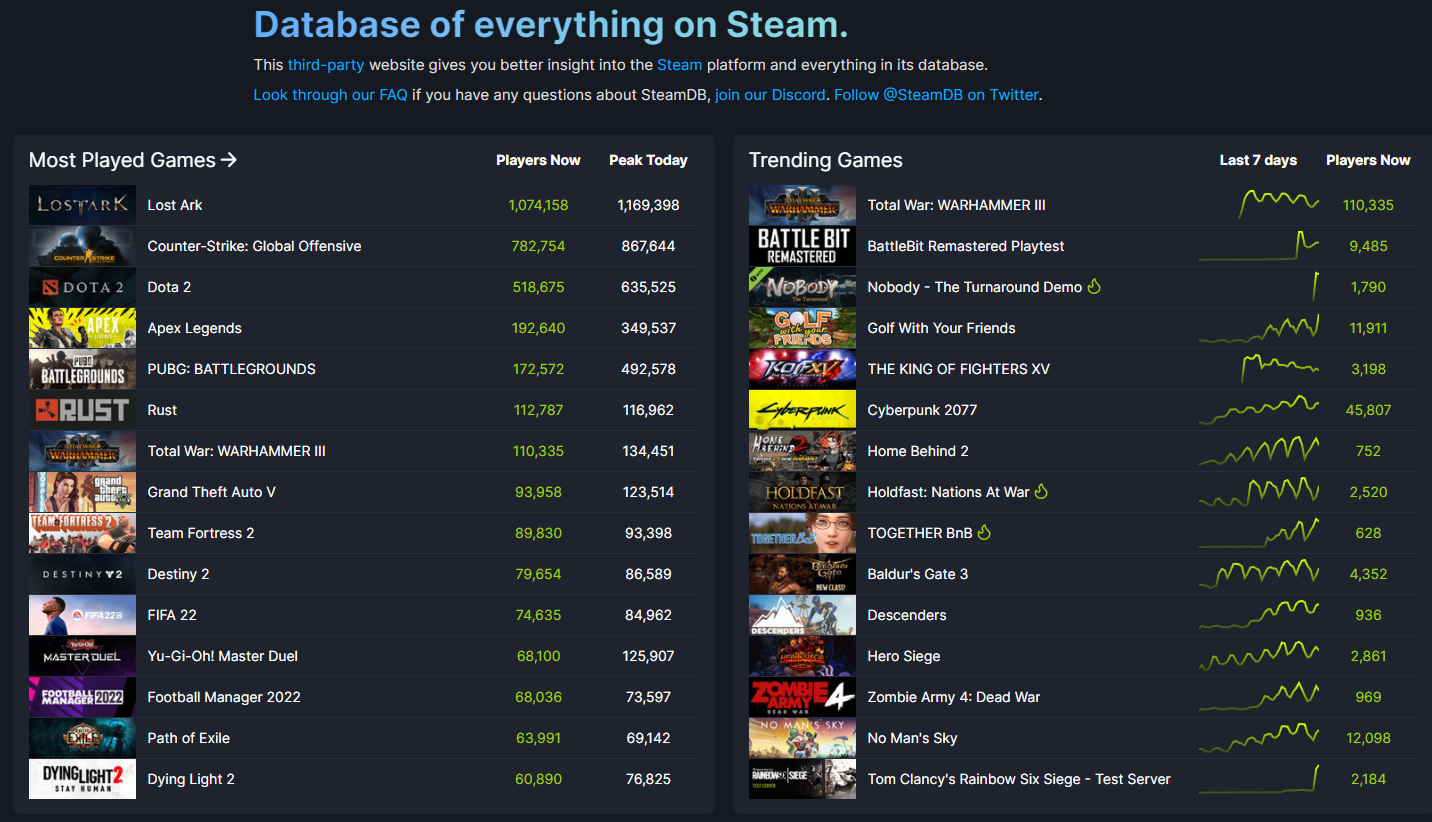Viewport: 1432px width, 822px height.
Task: Click the BattleBit Remastered thumbnail in Trending
Action: pos(802,246)
